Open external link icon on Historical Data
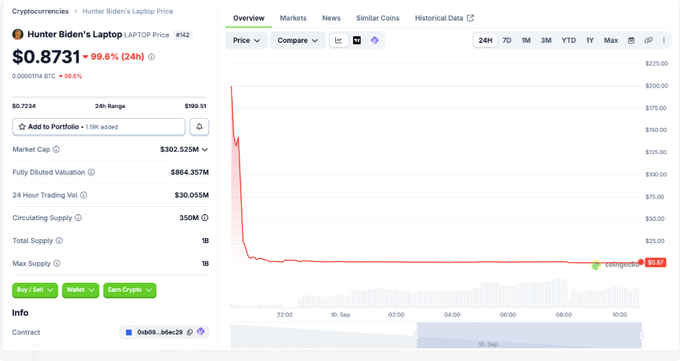 tap(470, 18)
